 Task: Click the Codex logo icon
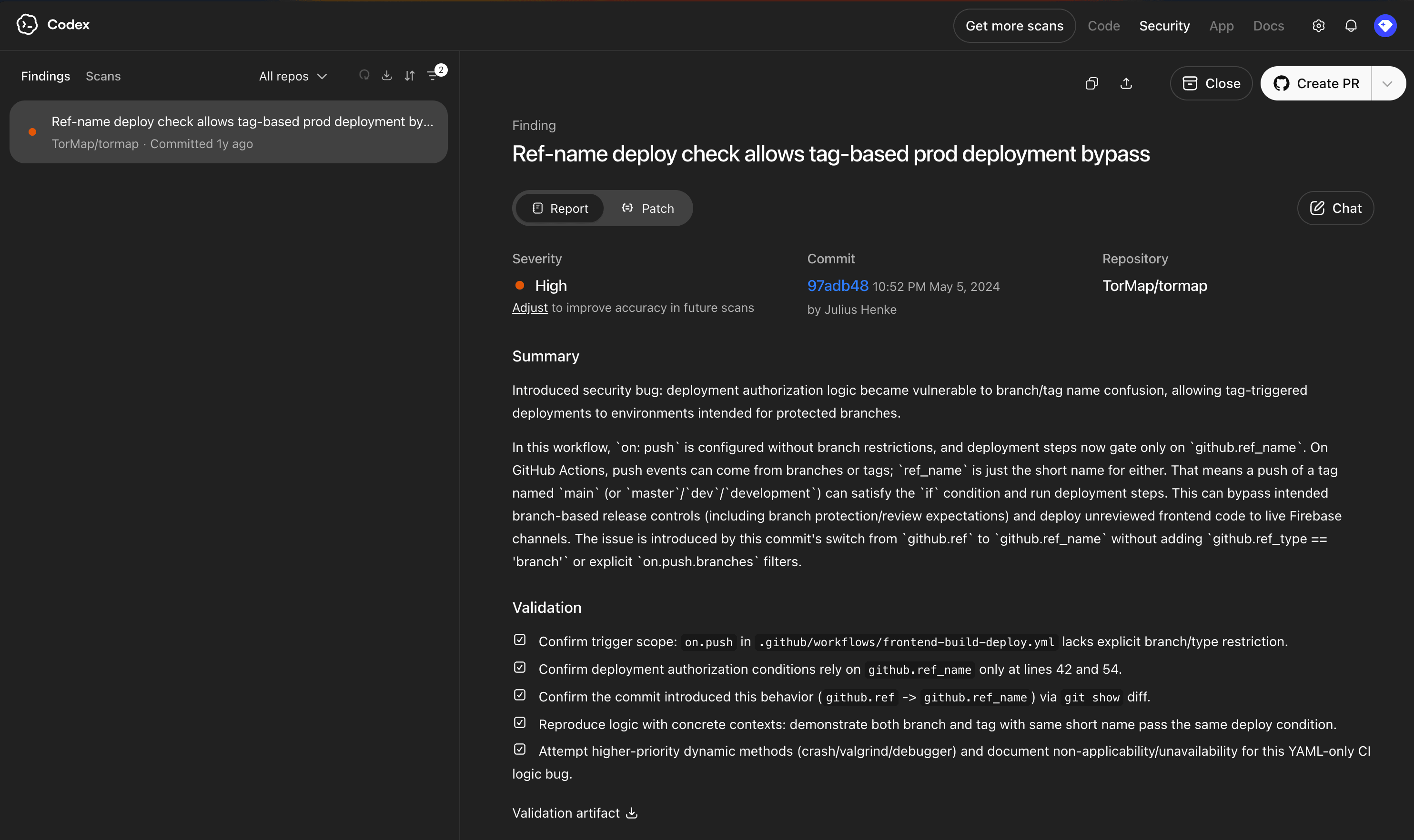point(27,24)
